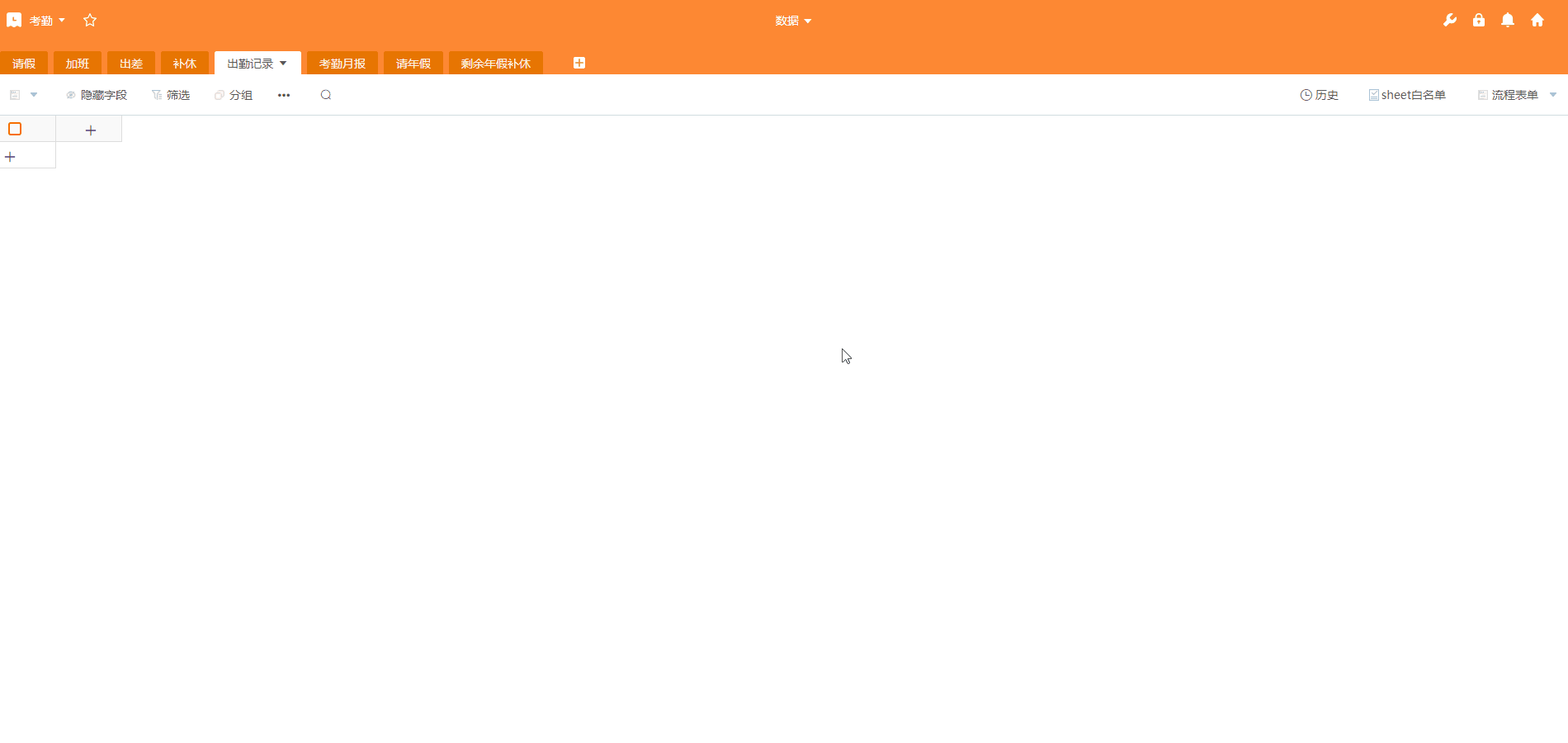Expand the 流程表单 dropdown arrow

click(x=1553, y=95)
